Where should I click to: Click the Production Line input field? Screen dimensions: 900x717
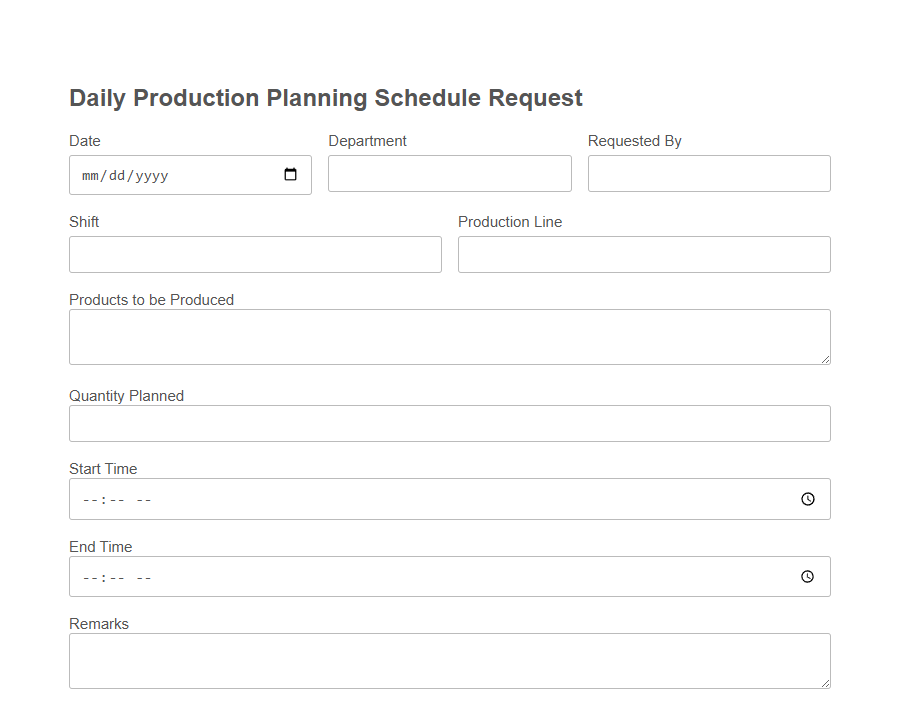coord(643,254)
